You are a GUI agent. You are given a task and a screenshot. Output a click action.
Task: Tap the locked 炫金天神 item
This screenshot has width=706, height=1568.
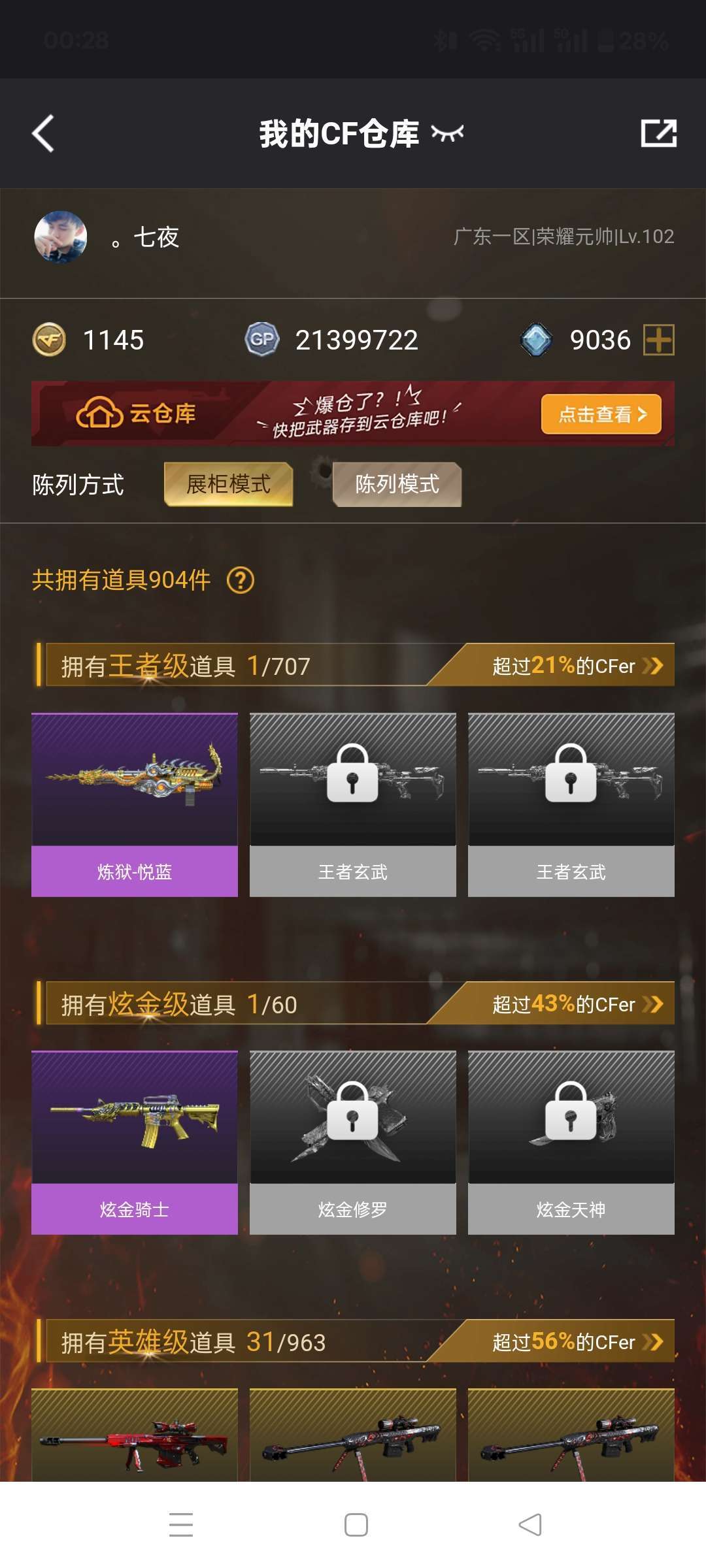pos(571,1143)
